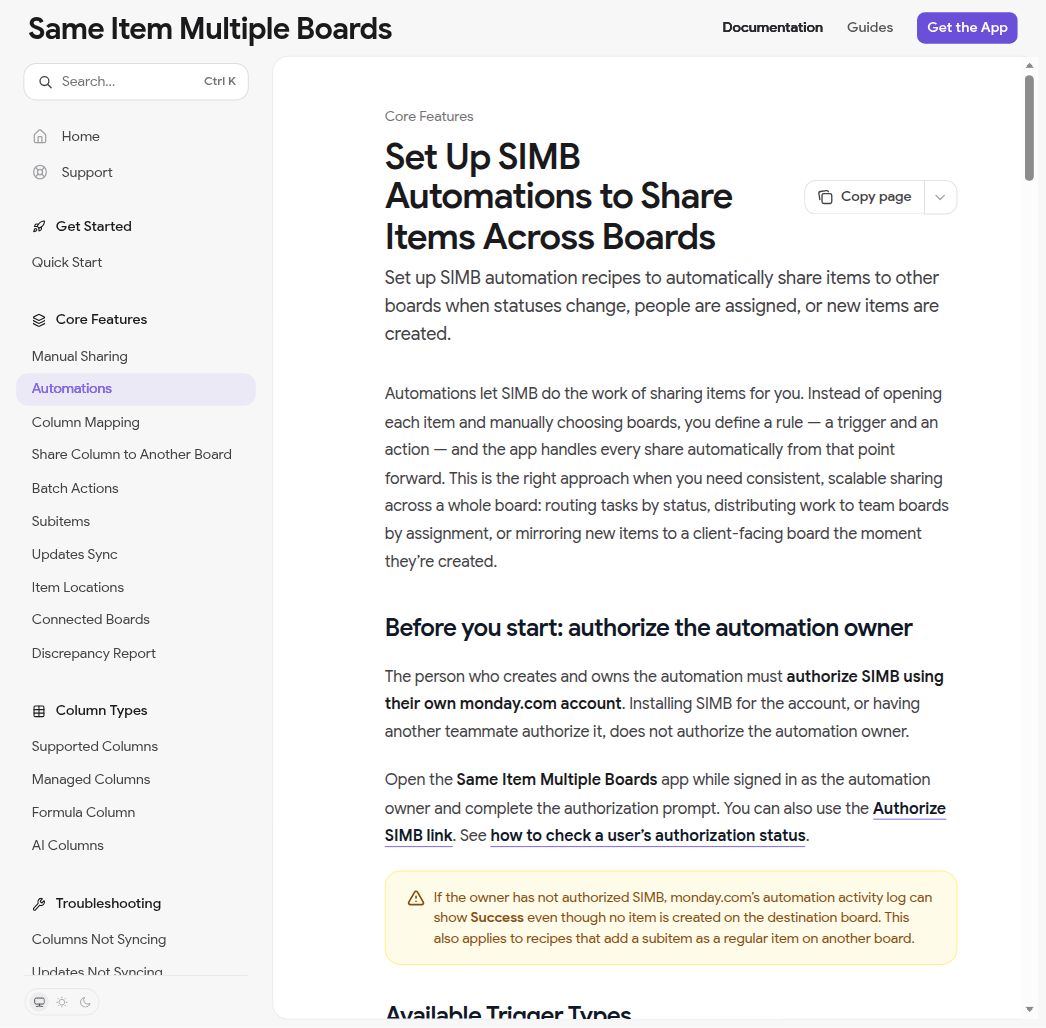The image size is (1046, 1028).
Task: Click the page vertical scrollbar thumb
Action: [x=1029, y=127]
